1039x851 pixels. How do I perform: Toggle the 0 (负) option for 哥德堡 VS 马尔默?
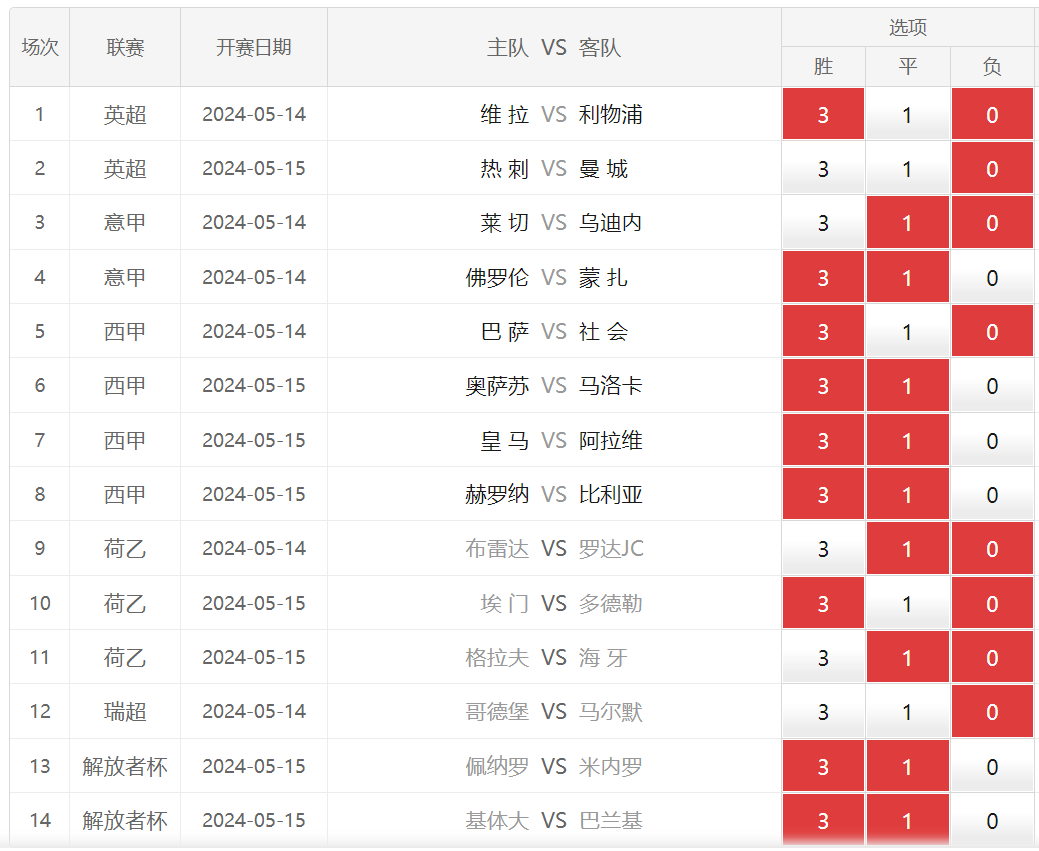click(992, 712)
